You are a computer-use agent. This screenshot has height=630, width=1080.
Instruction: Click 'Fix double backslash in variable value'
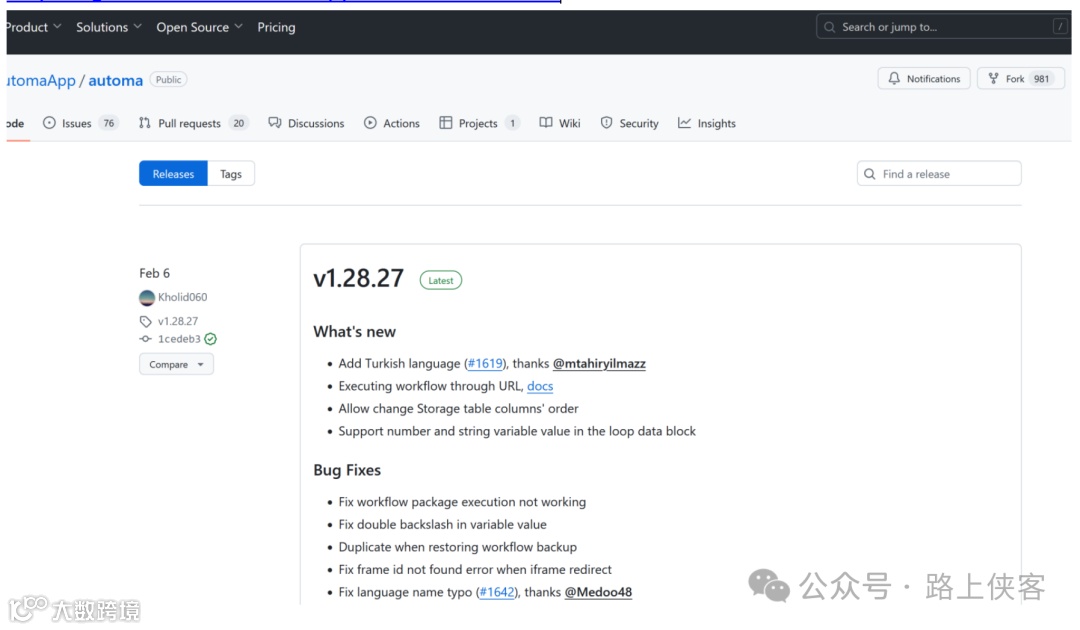coord(442,525)
